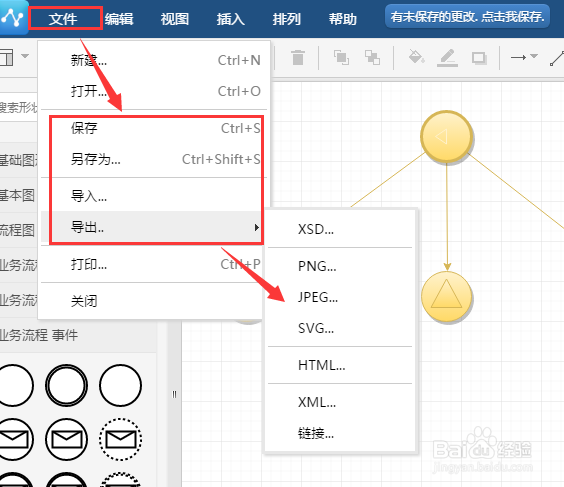Select 打印... in the file menu
This screenshot has width=564, height=487.
[154, 264]
